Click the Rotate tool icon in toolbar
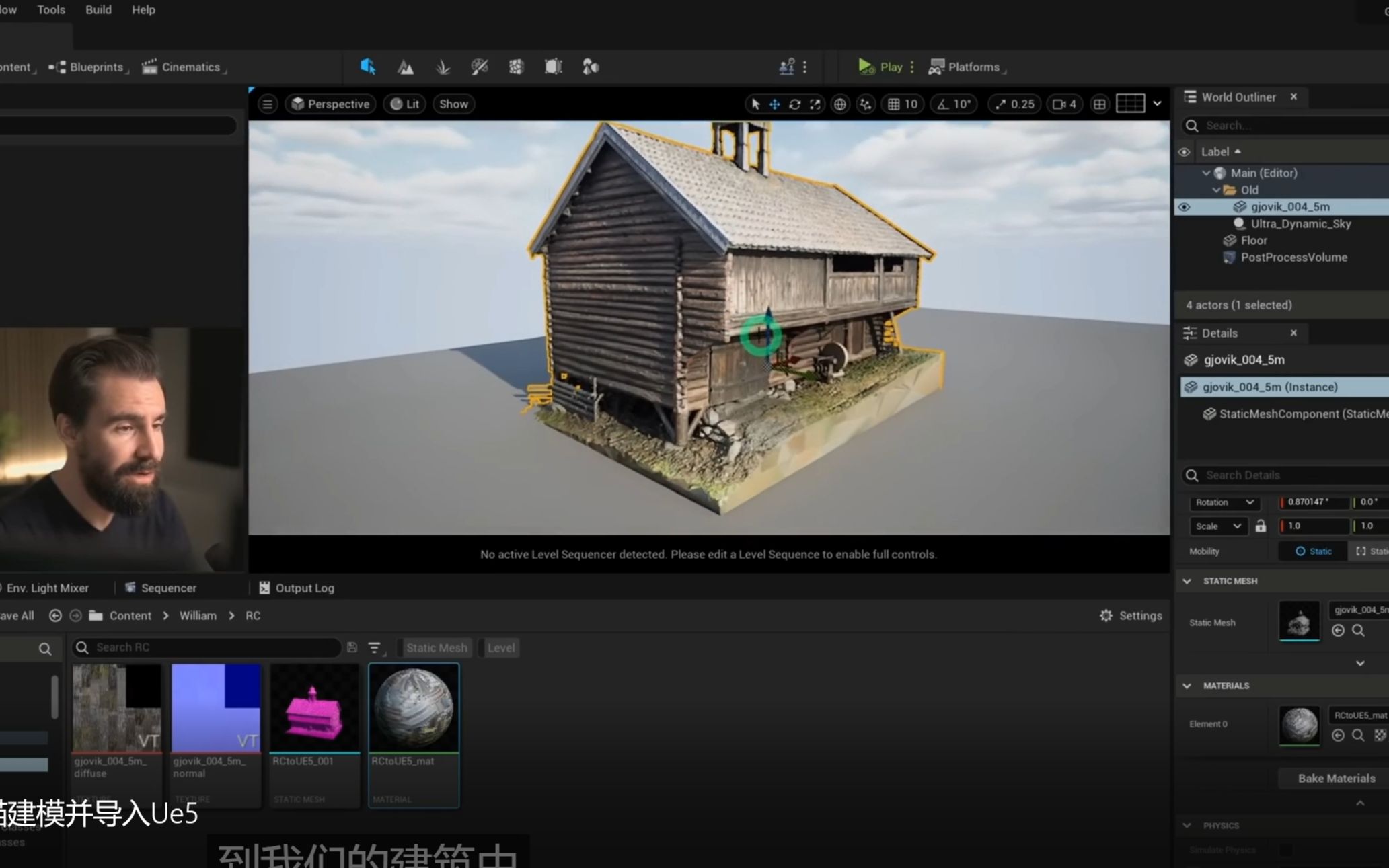This screenshot has width=1389, height=868. pyautogui.click(x=795, y=104)
